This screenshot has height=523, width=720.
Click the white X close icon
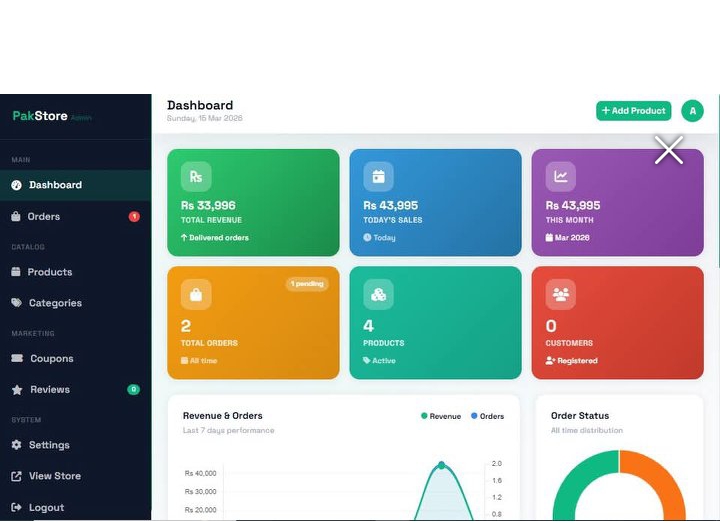(669, 150)
